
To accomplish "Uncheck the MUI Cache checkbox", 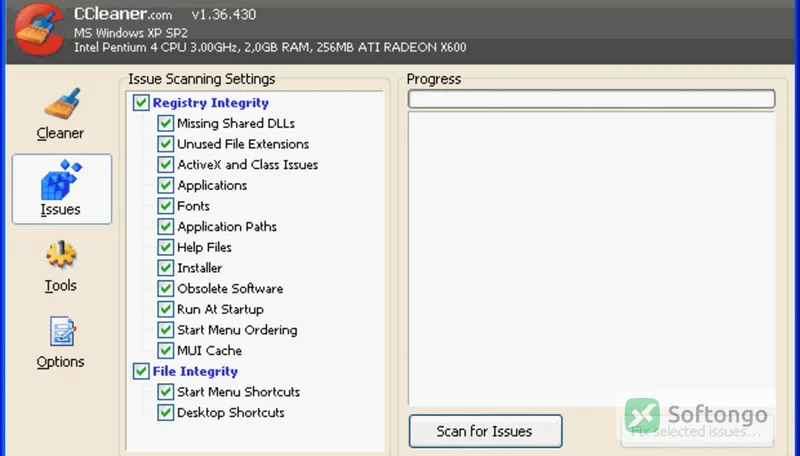I will 165,350.
